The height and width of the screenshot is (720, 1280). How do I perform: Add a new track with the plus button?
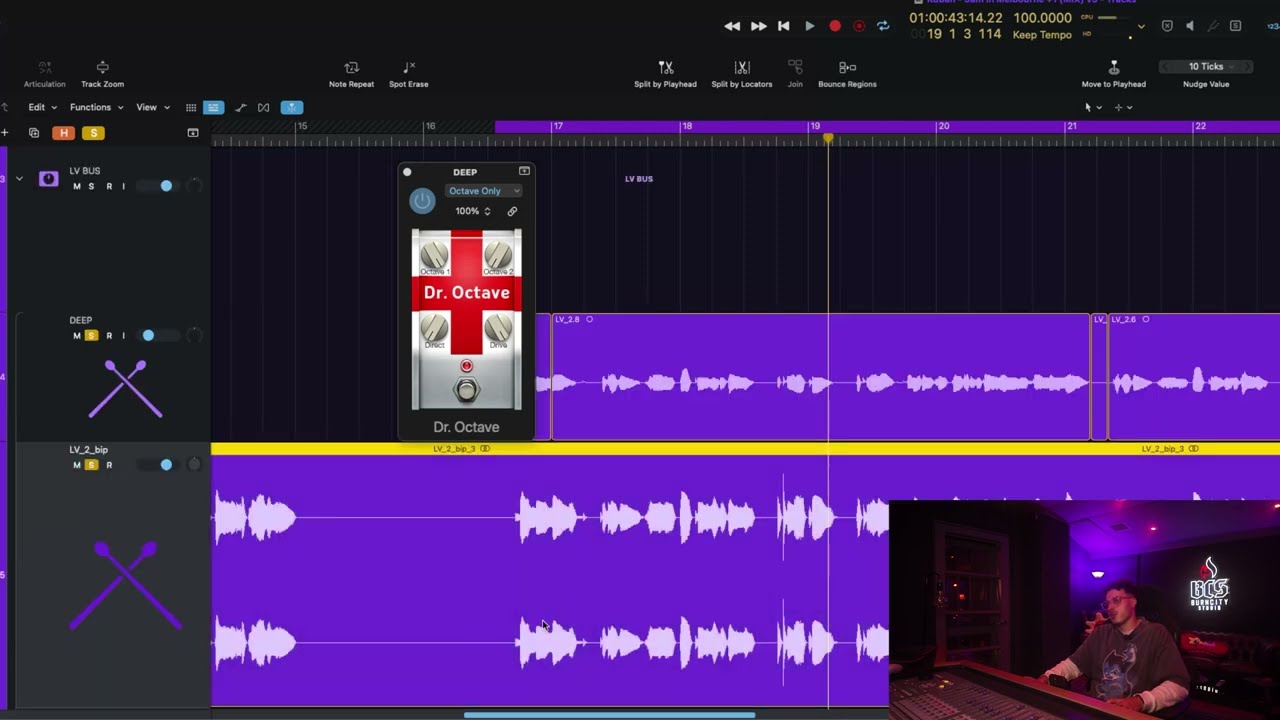coord(5,133)
